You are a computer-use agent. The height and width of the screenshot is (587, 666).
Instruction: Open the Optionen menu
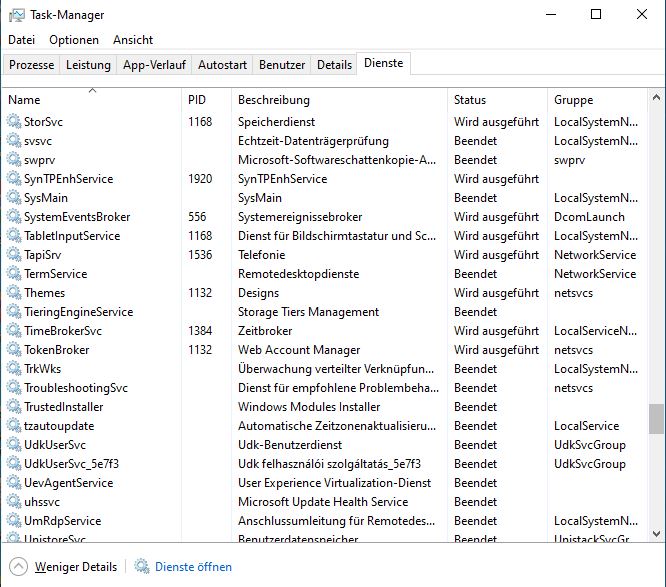click(74, 40)
